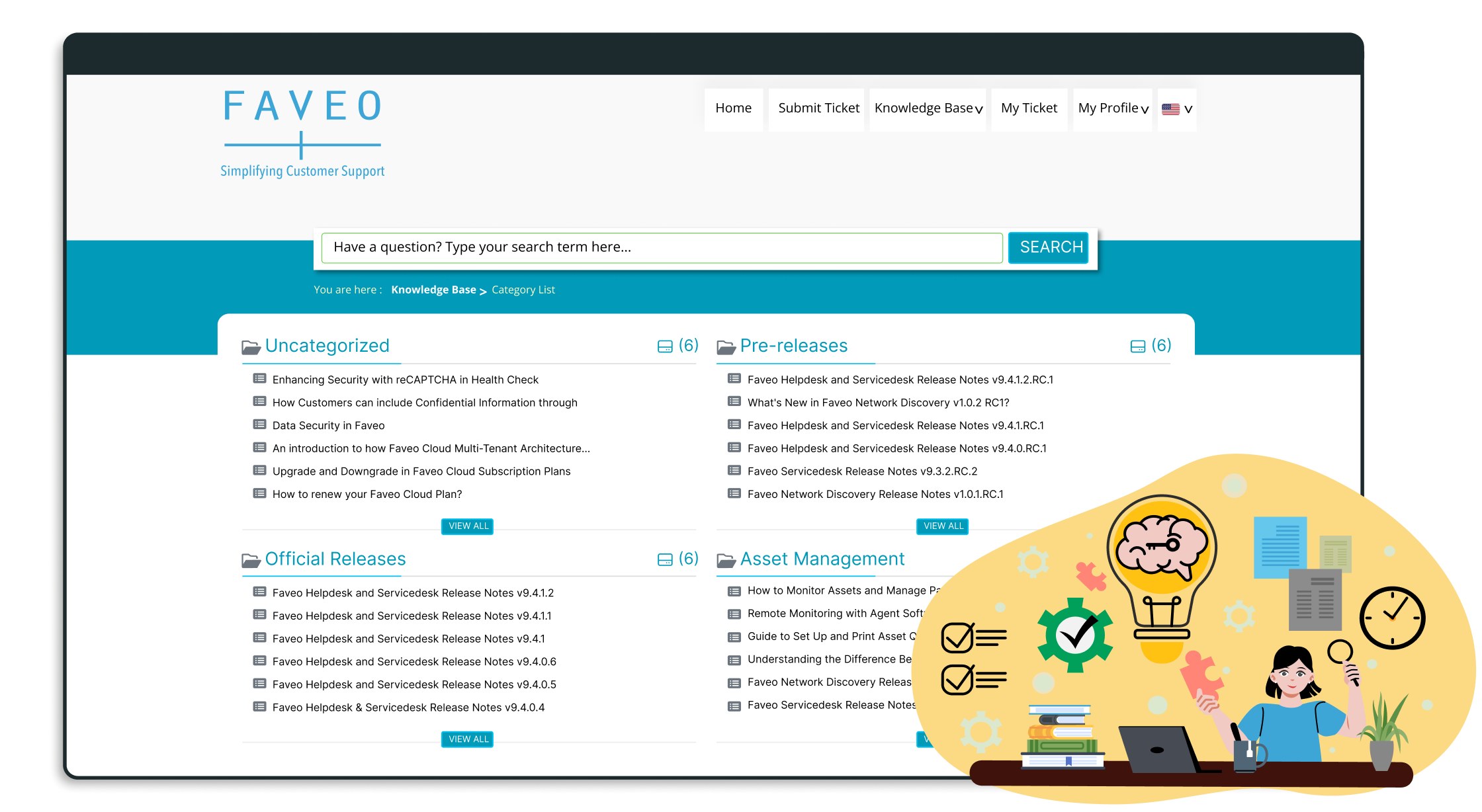Viewport: 1482px width, 812px height.
Task: Open the Uncategorized category heading
Action: 327,346
